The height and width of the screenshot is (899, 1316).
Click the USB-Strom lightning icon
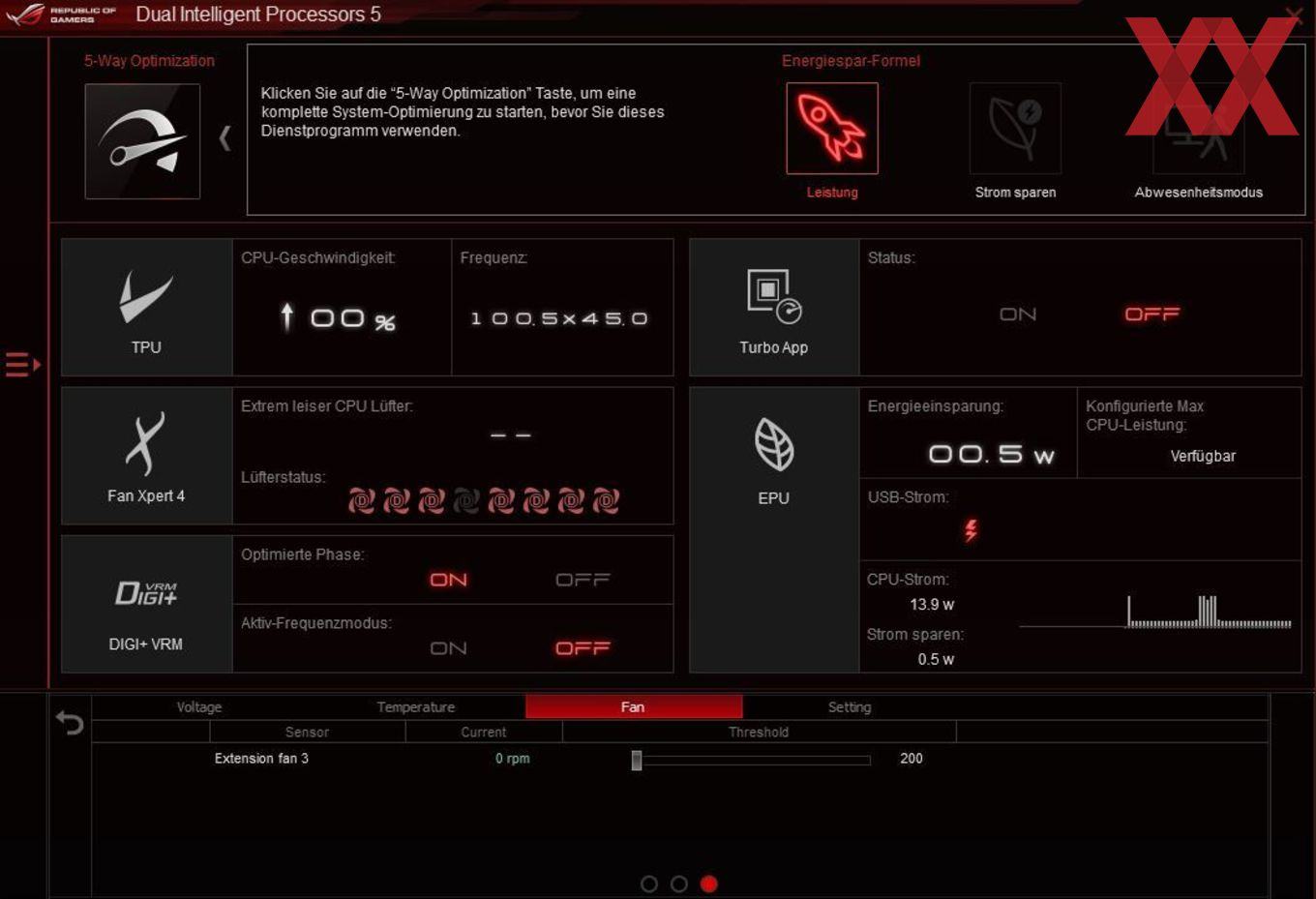pos(971,529)
